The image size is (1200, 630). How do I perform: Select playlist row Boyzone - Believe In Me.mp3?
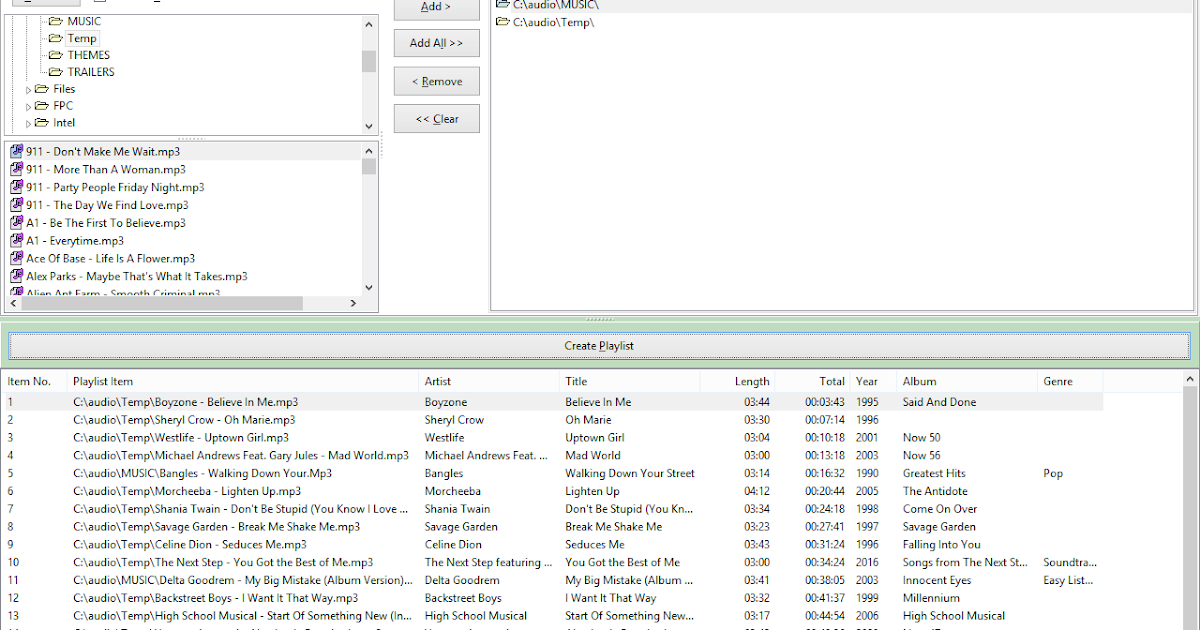[x=553, y=402]
